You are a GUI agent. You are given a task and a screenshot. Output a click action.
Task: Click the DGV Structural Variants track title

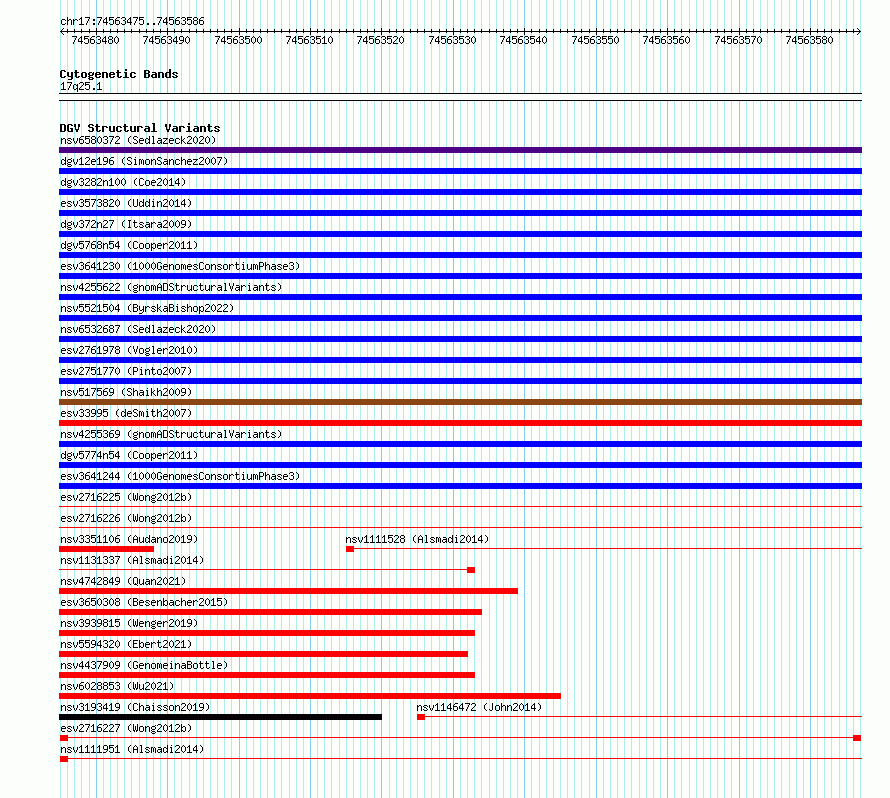(140, 128)
